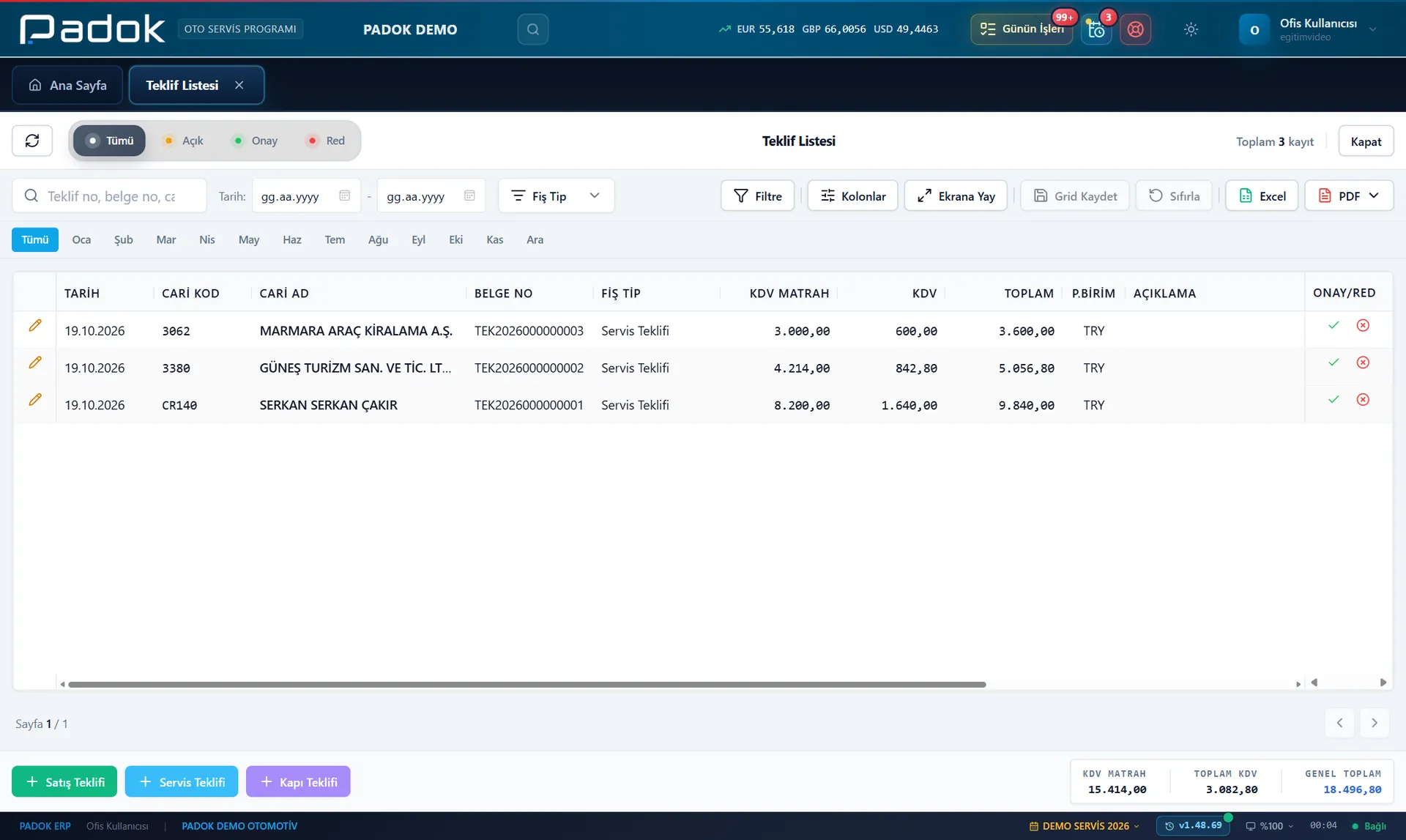Open the Kolonlar column chooser
Viewport: 1406px width, 840px height.
[x=852, y=196]
